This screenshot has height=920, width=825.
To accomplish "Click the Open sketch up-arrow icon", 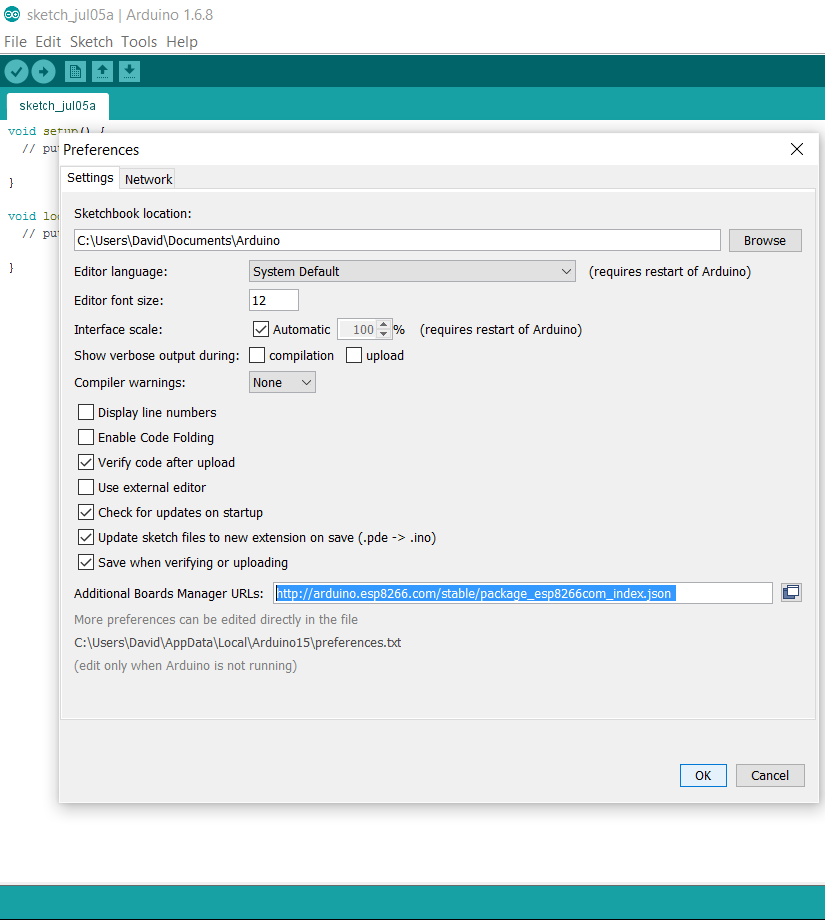I will pyautogui.click(x=102, y=72).
